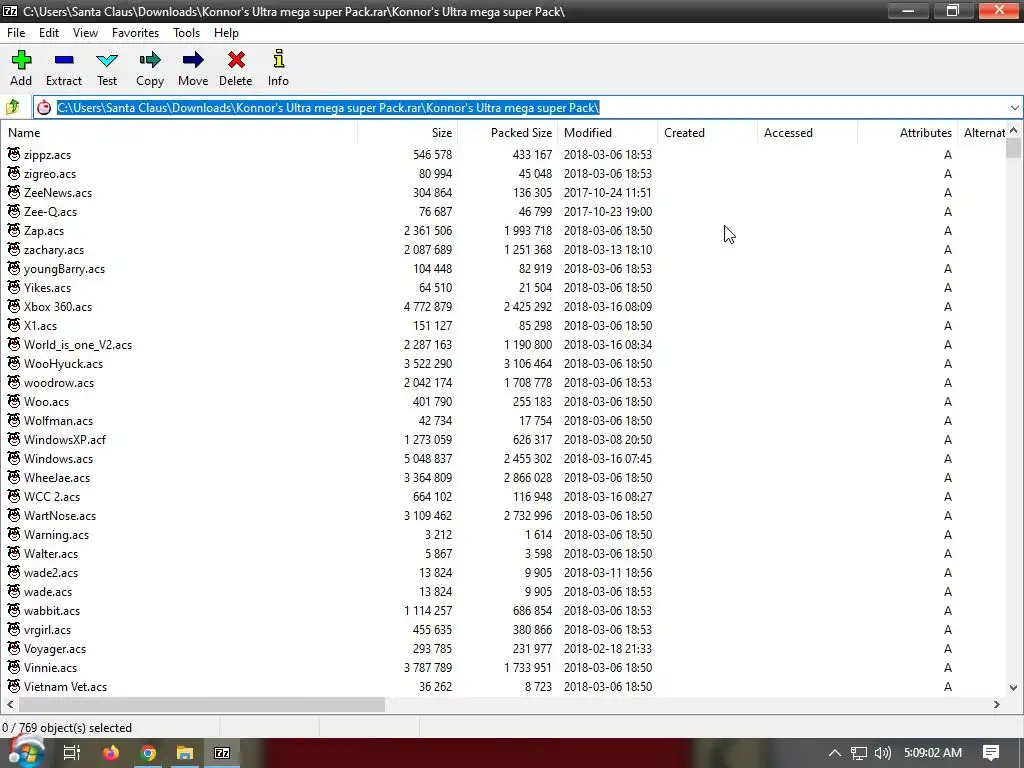The width and height of the screenshot is (1024, 768).
Task: Select the wabbit.acs file name
Action: click(52, 611)
